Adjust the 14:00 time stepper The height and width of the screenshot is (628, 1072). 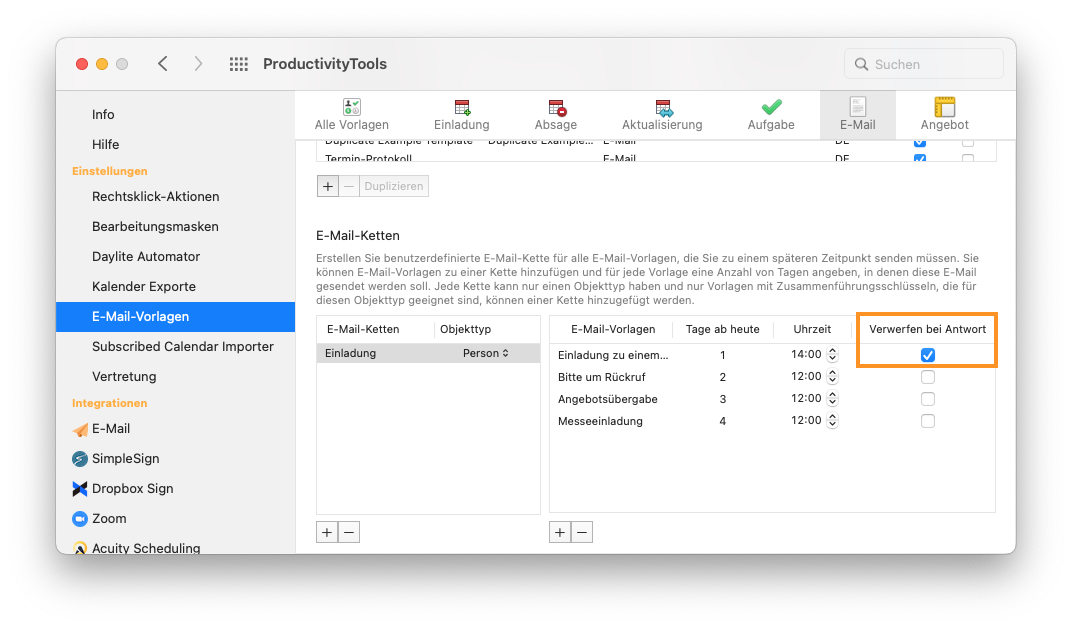(832, 355)
